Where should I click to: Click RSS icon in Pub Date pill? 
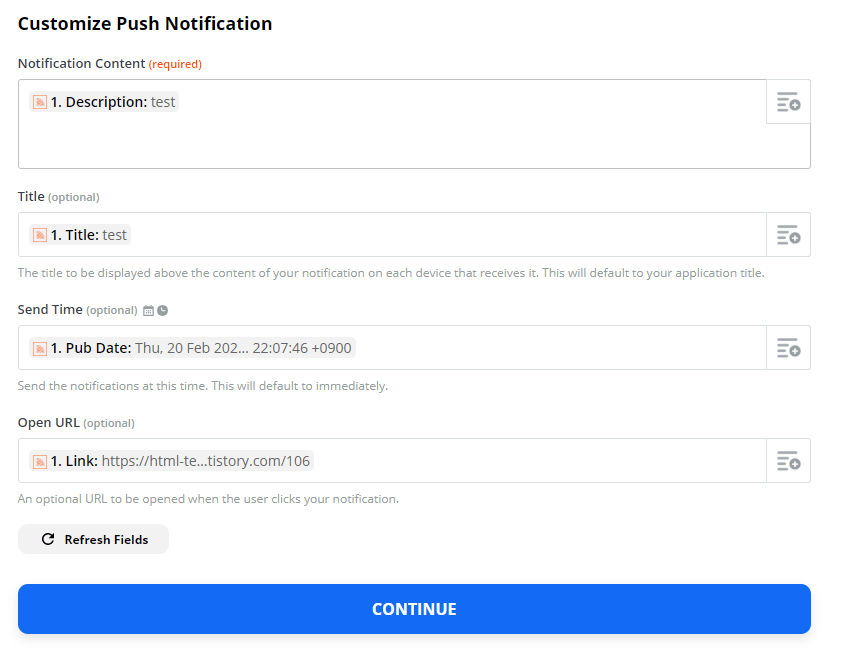[x=40, y=348]
